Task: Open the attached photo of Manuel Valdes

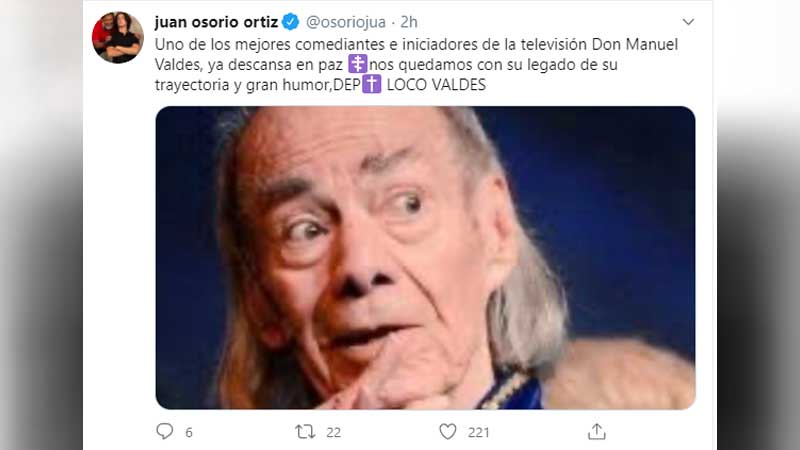Action: coord(426,258)
